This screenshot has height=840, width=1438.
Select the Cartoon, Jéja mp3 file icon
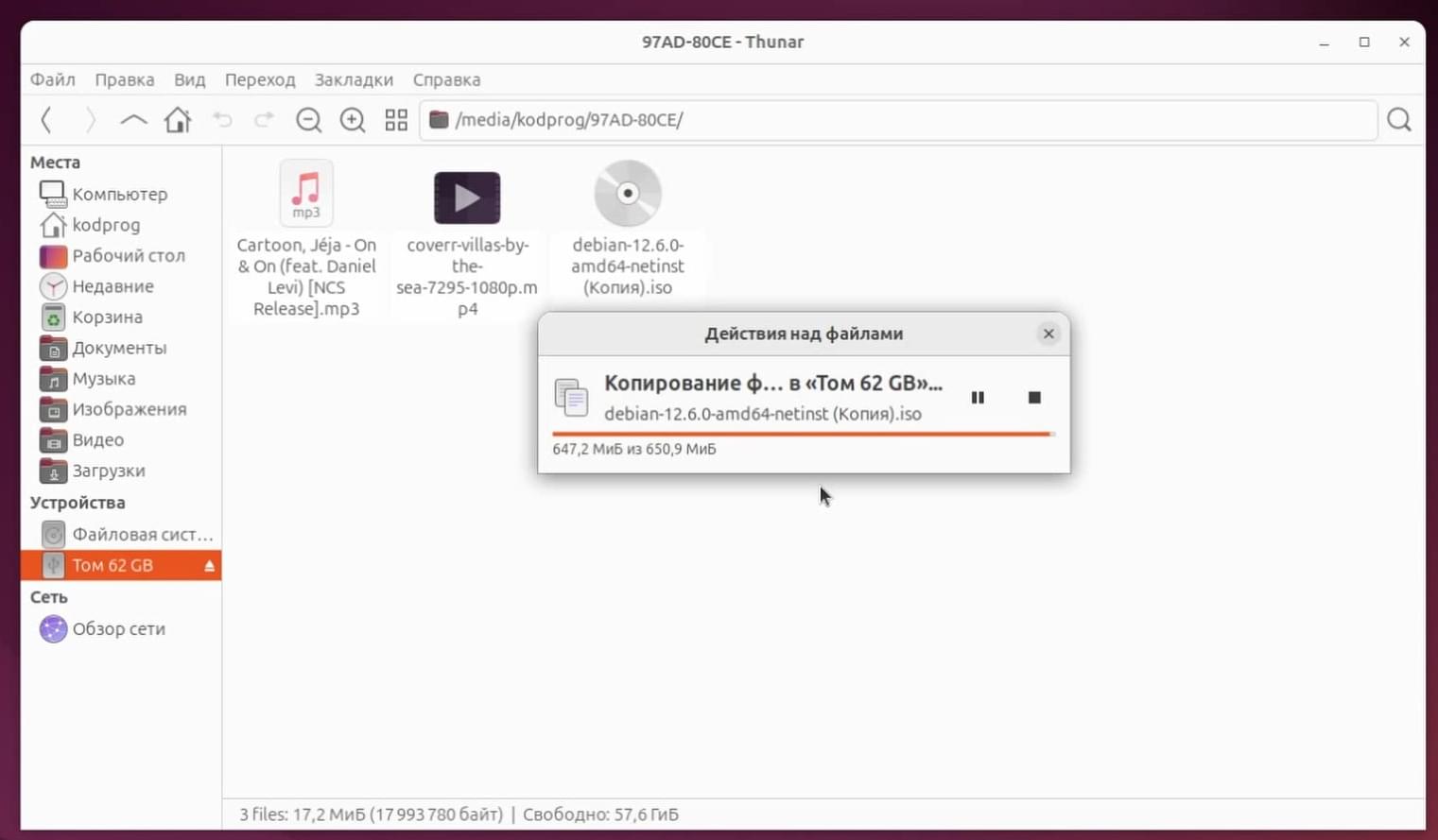[306, 193]
